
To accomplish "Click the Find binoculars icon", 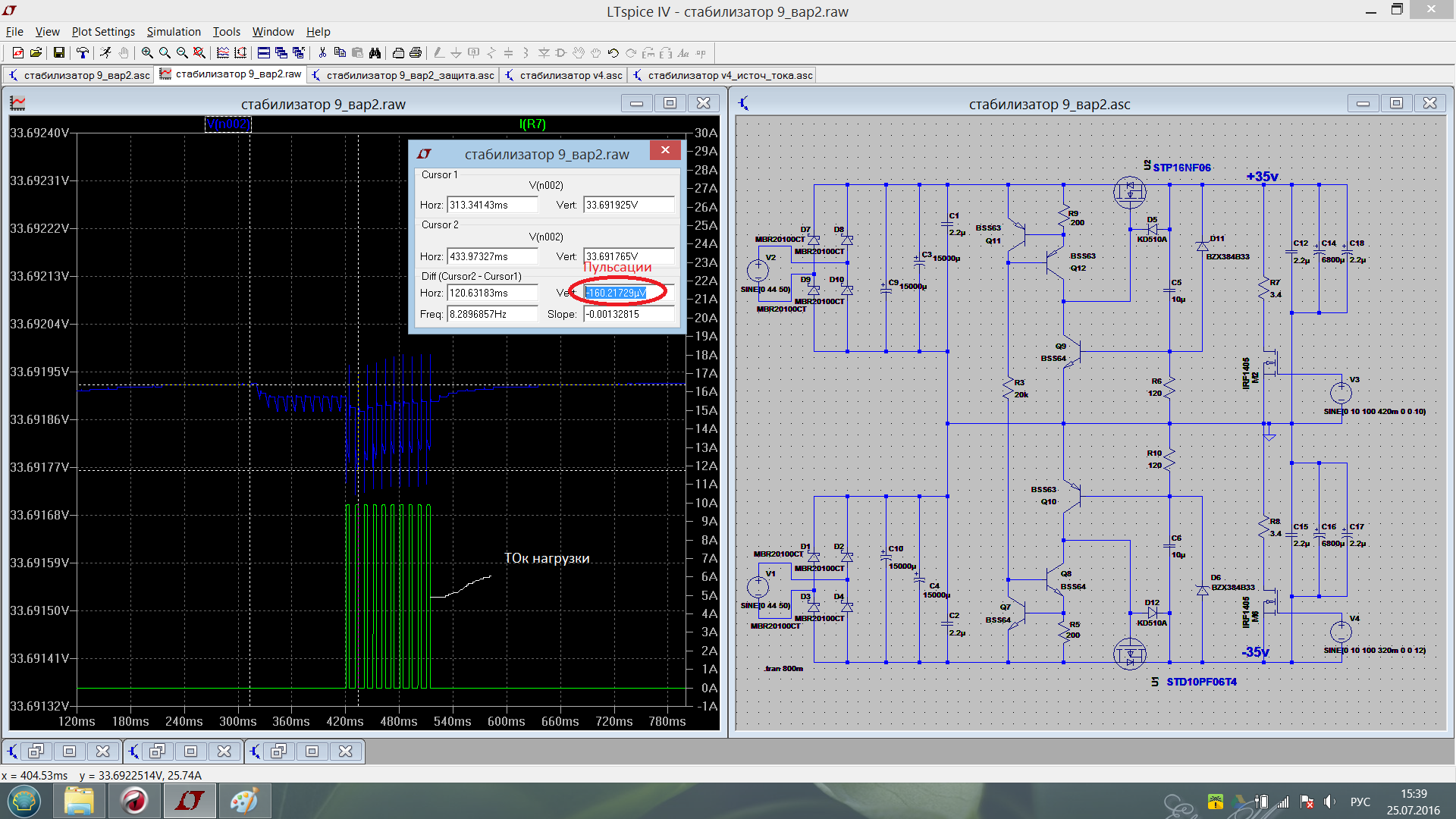I will pyautogui.click(x=375, y=53).
